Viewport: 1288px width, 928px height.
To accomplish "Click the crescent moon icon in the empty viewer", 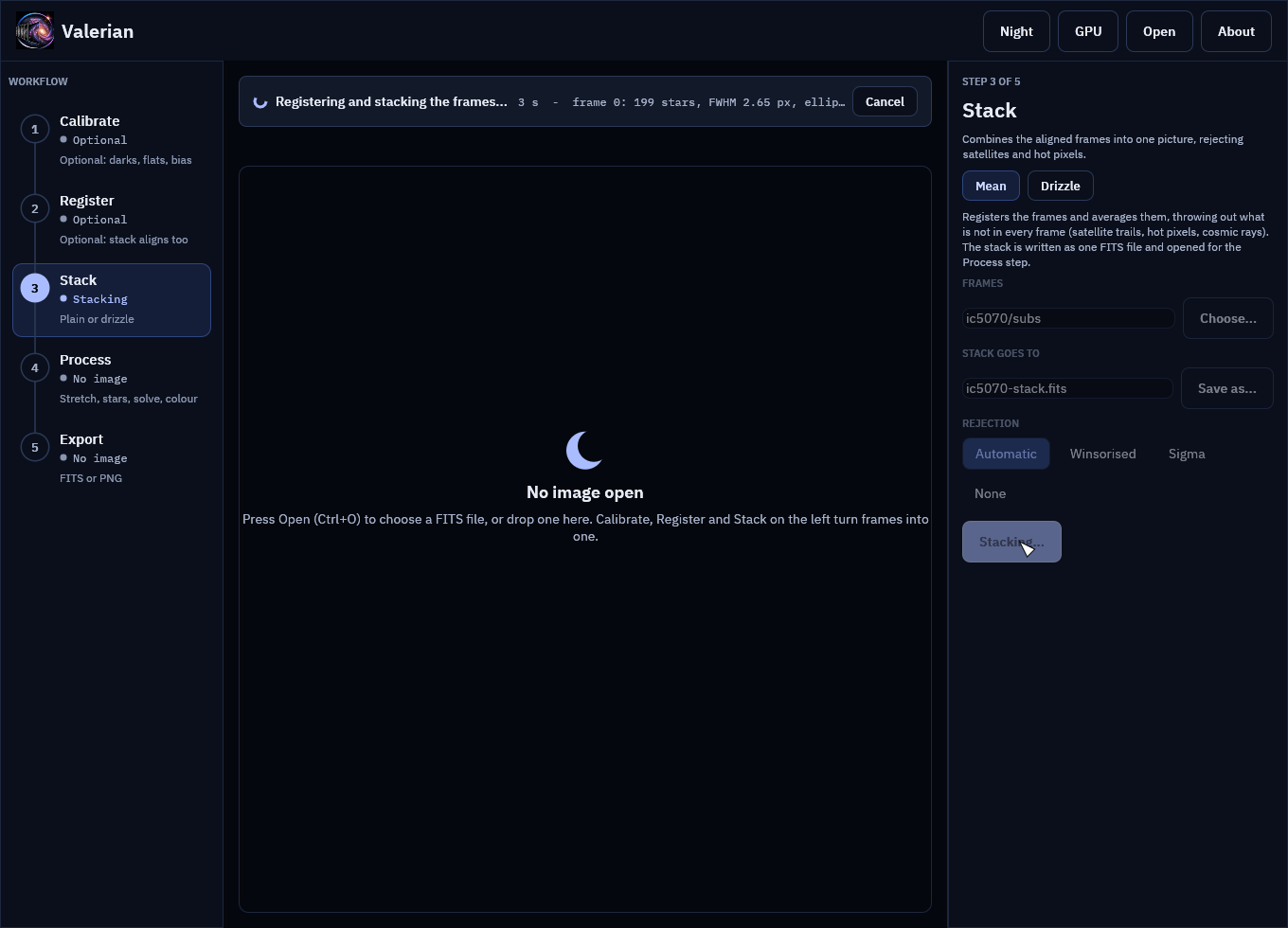I will (x=584, y=451).
